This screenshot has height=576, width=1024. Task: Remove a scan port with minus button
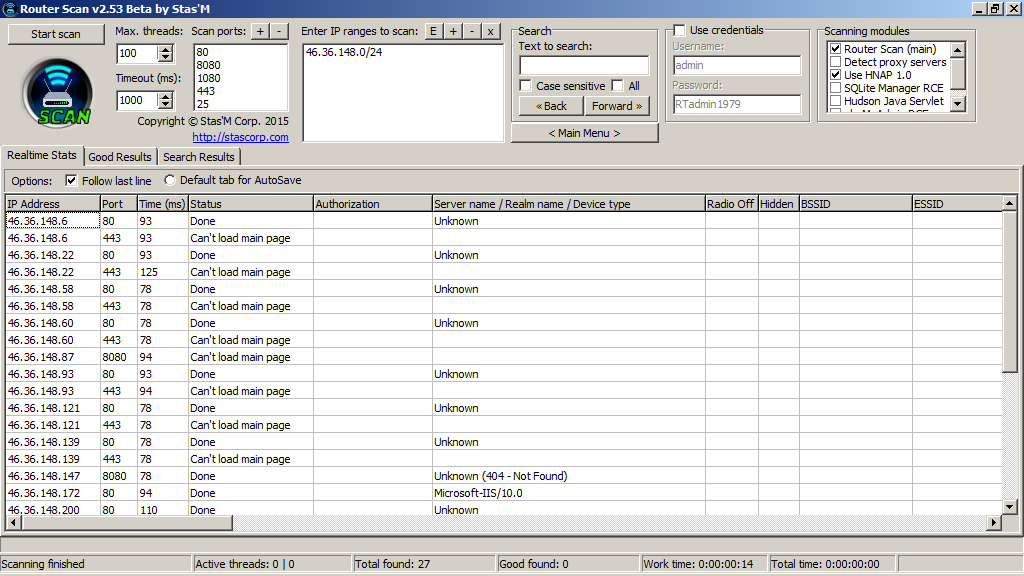tap(279, 31)
